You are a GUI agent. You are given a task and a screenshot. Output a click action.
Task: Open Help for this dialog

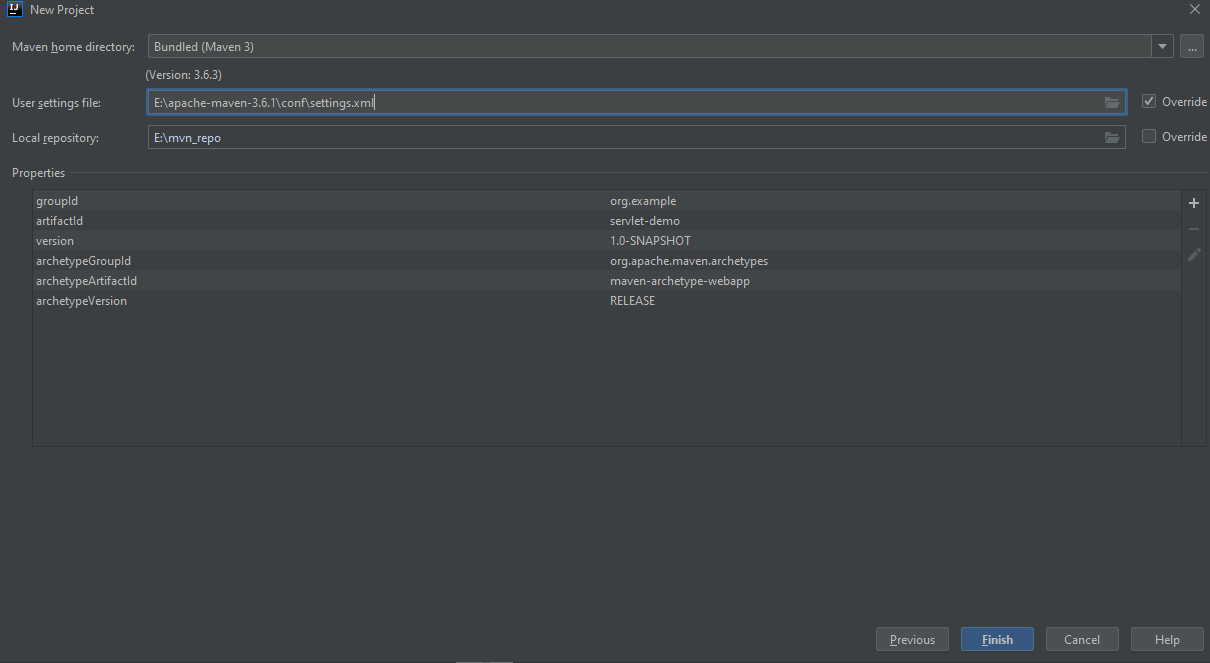(1167, 640)
